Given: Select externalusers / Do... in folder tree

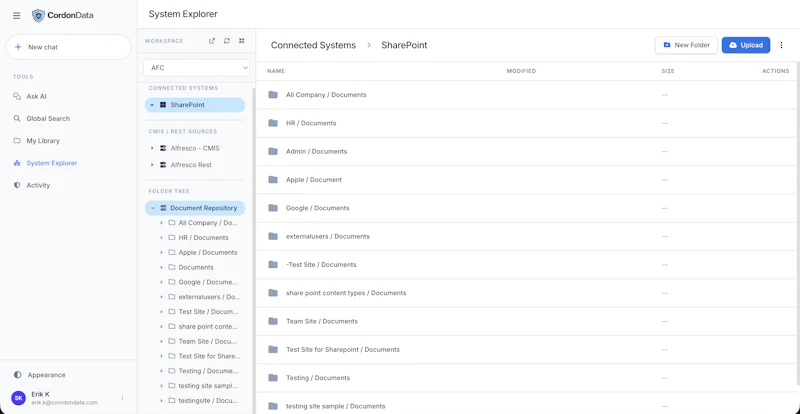Looking at the screenshot, I should (209, 297).
